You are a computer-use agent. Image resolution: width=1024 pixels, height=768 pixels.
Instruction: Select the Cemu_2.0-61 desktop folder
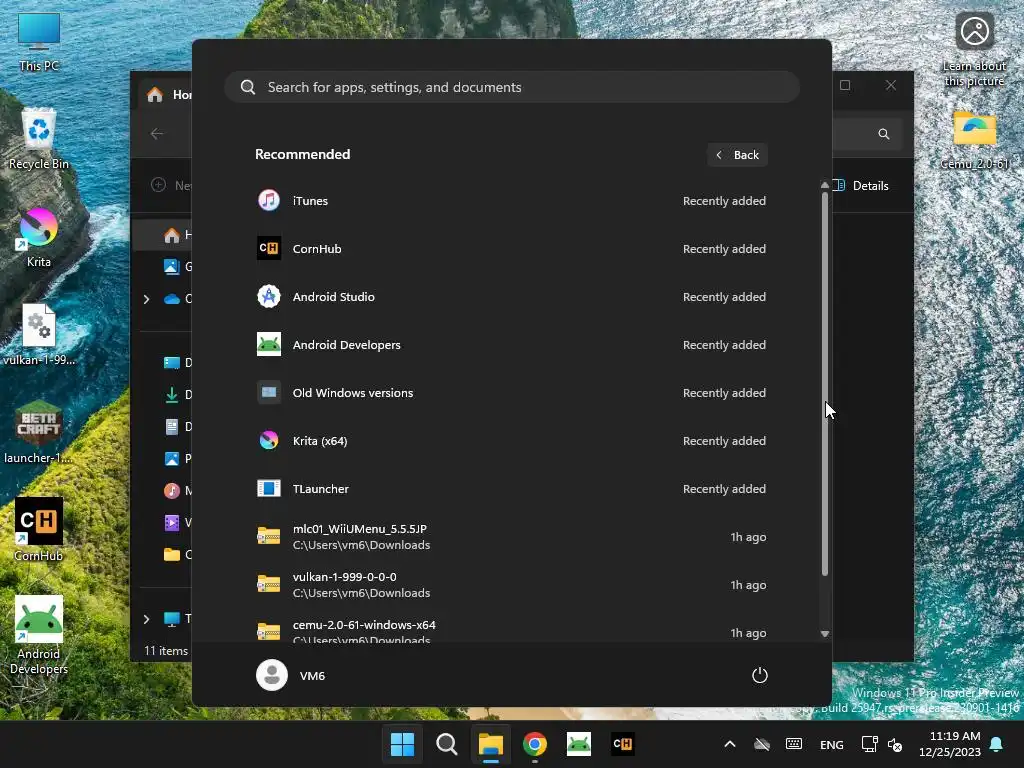974,139
